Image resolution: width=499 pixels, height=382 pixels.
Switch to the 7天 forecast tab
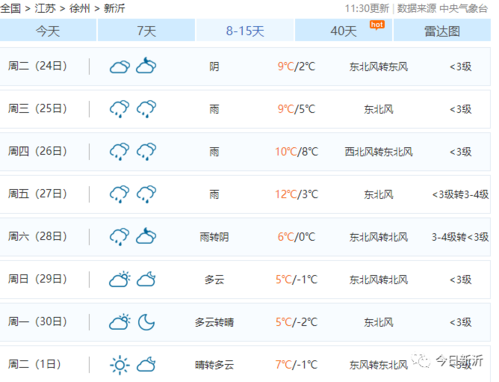click(146, 31)
